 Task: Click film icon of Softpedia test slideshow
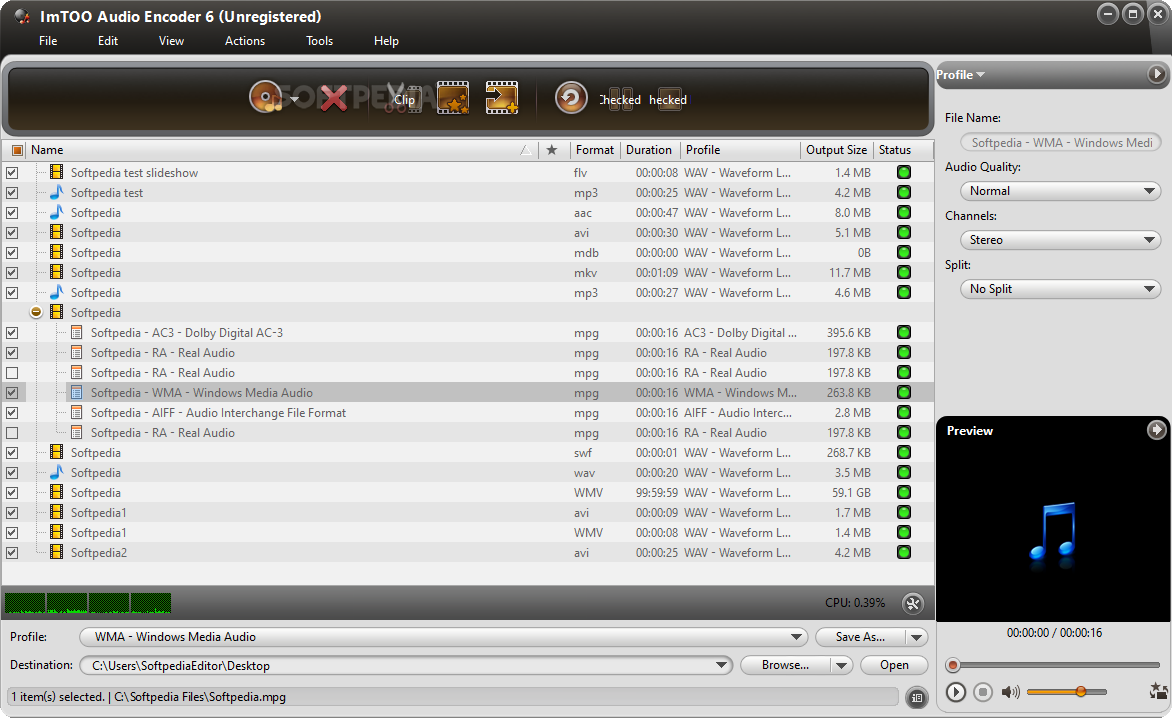pos(56,172)
